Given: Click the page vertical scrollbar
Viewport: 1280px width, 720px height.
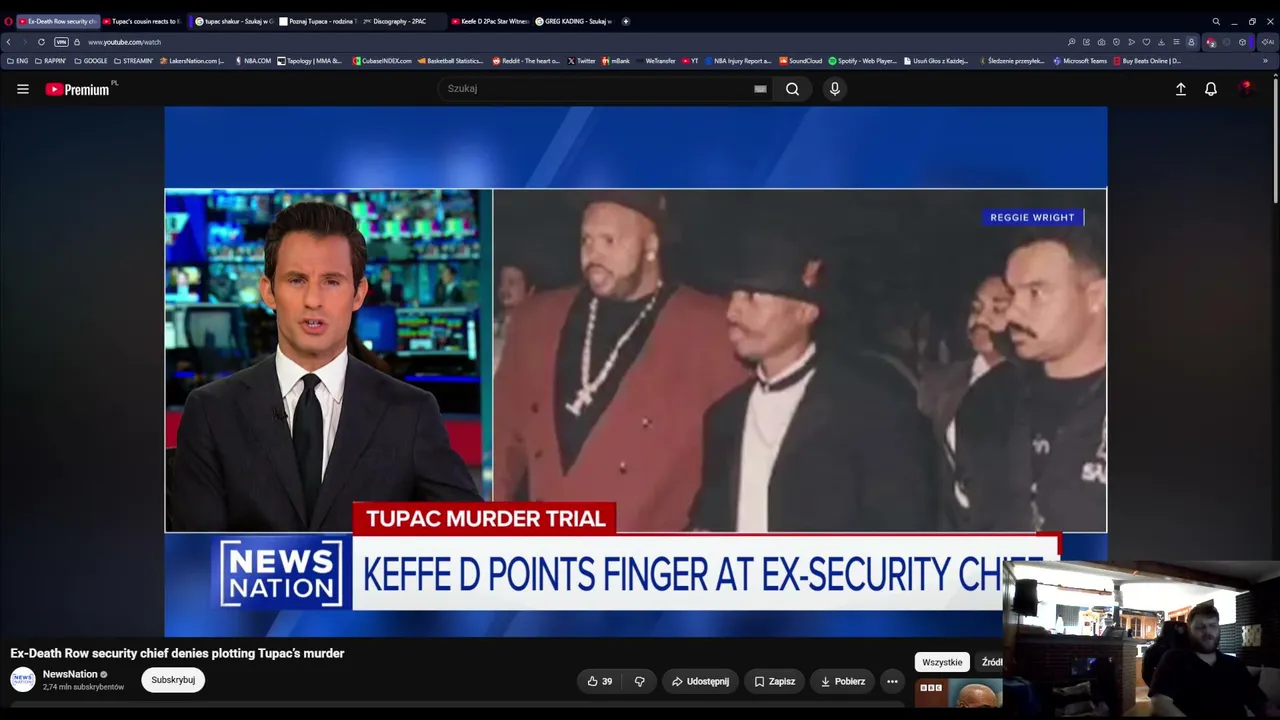Looking at the screenshot, I should pos(1276,140).
